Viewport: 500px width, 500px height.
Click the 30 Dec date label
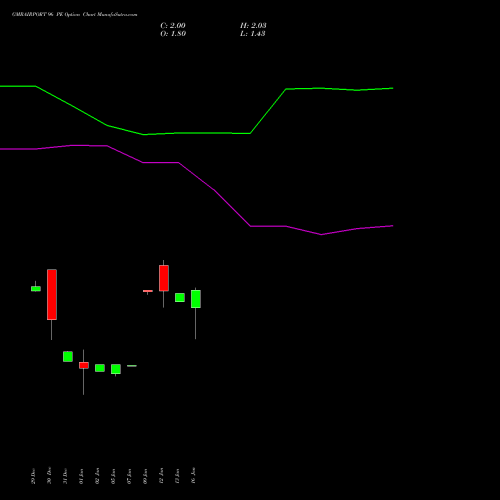click(x=49, y=476)
